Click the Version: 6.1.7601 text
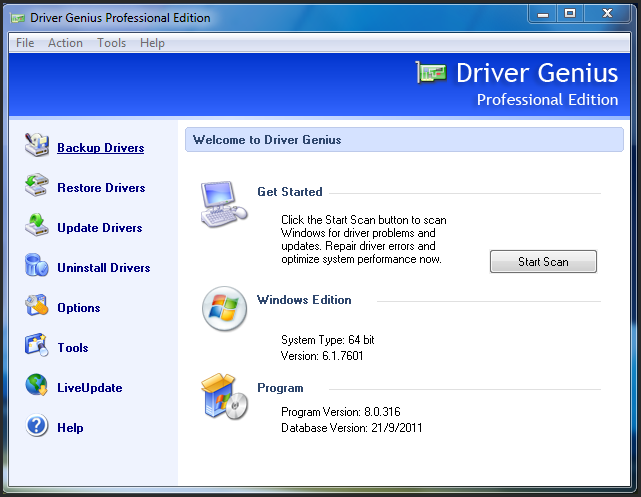The image size is (641, 497). coord(322,356)
